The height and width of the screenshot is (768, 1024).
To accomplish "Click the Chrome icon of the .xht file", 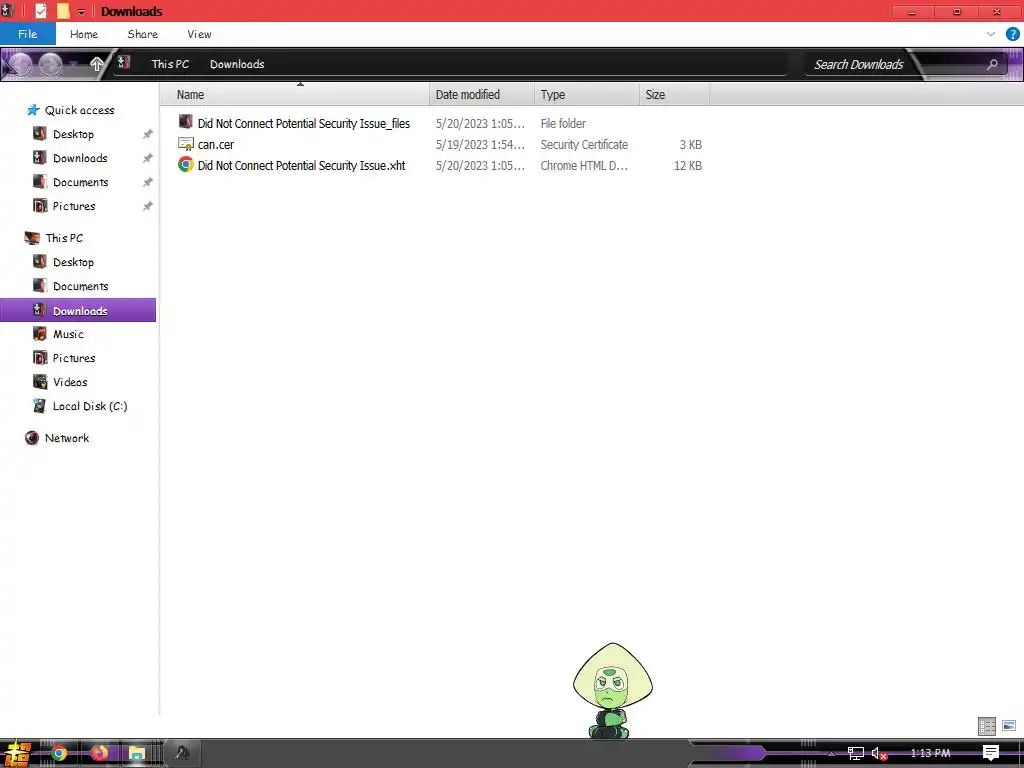I will (x=185, y=165).
